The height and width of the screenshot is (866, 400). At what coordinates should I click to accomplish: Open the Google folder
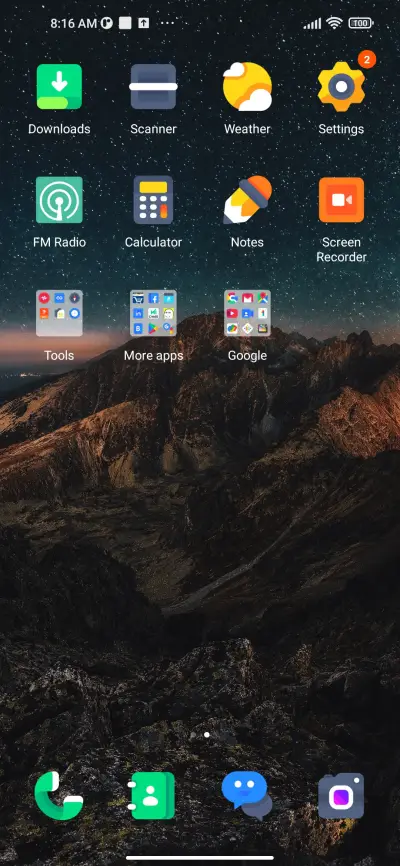click(x=247, y=313)
